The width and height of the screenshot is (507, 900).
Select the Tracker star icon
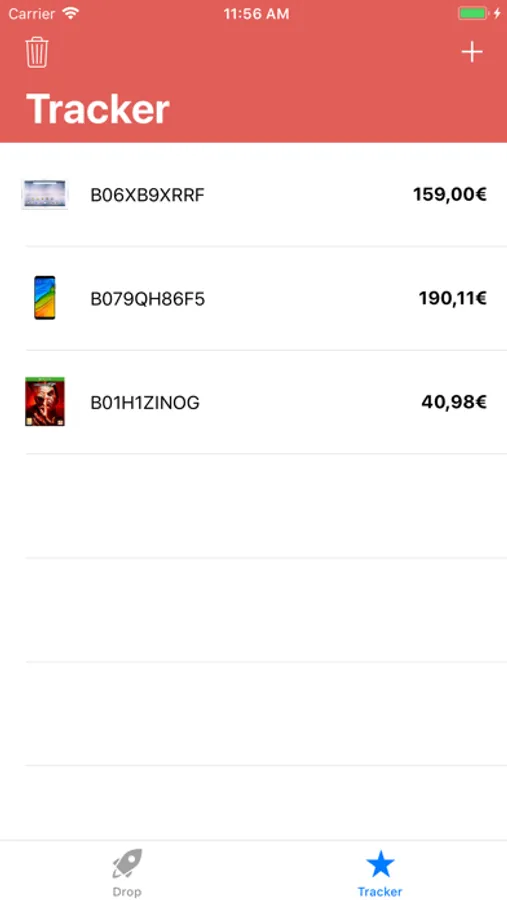(380, 864)
